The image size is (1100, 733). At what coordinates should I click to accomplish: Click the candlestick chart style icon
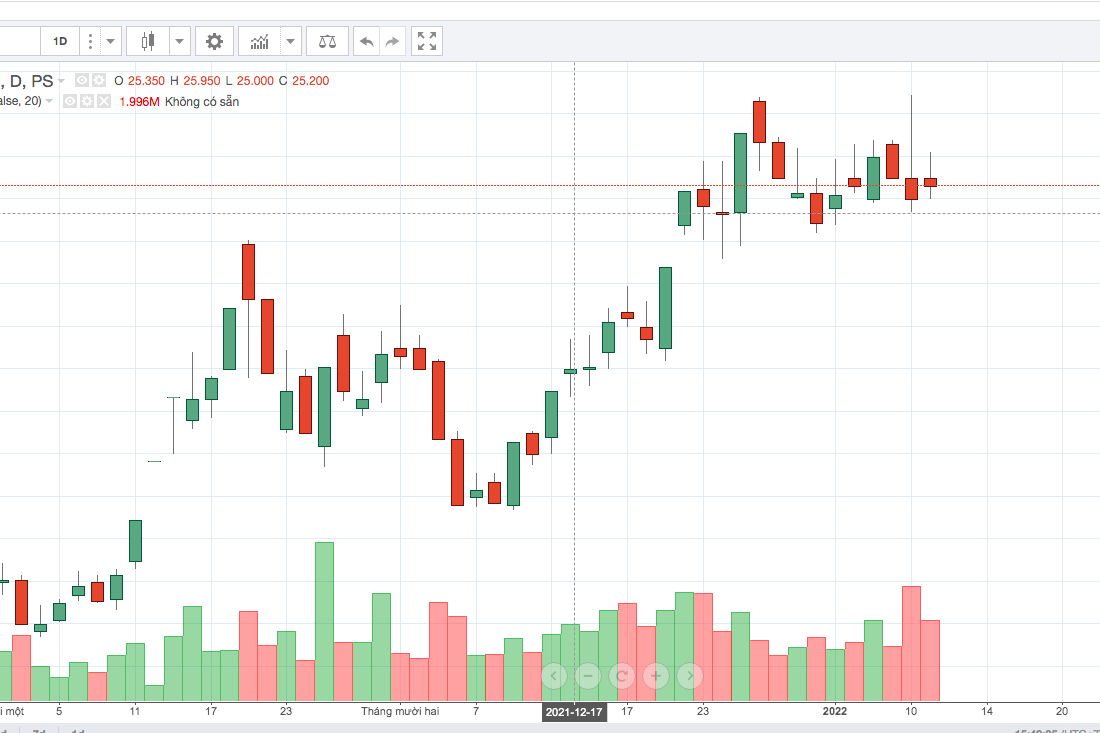coord(149,42)
